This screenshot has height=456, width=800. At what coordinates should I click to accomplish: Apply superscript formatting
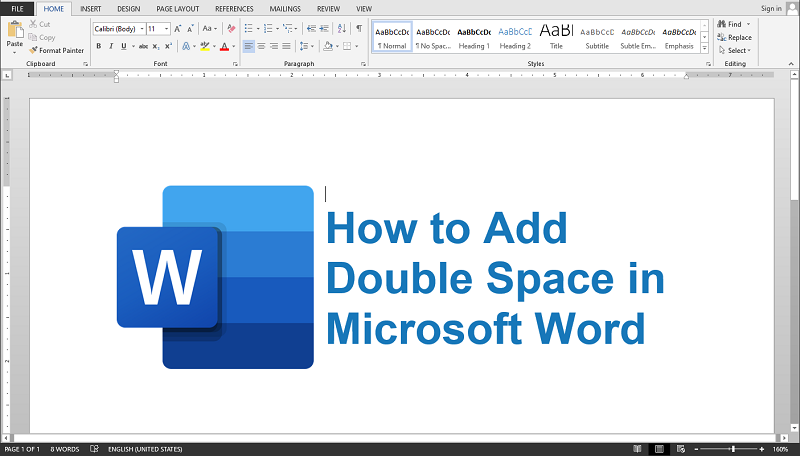tap(168, 46)
